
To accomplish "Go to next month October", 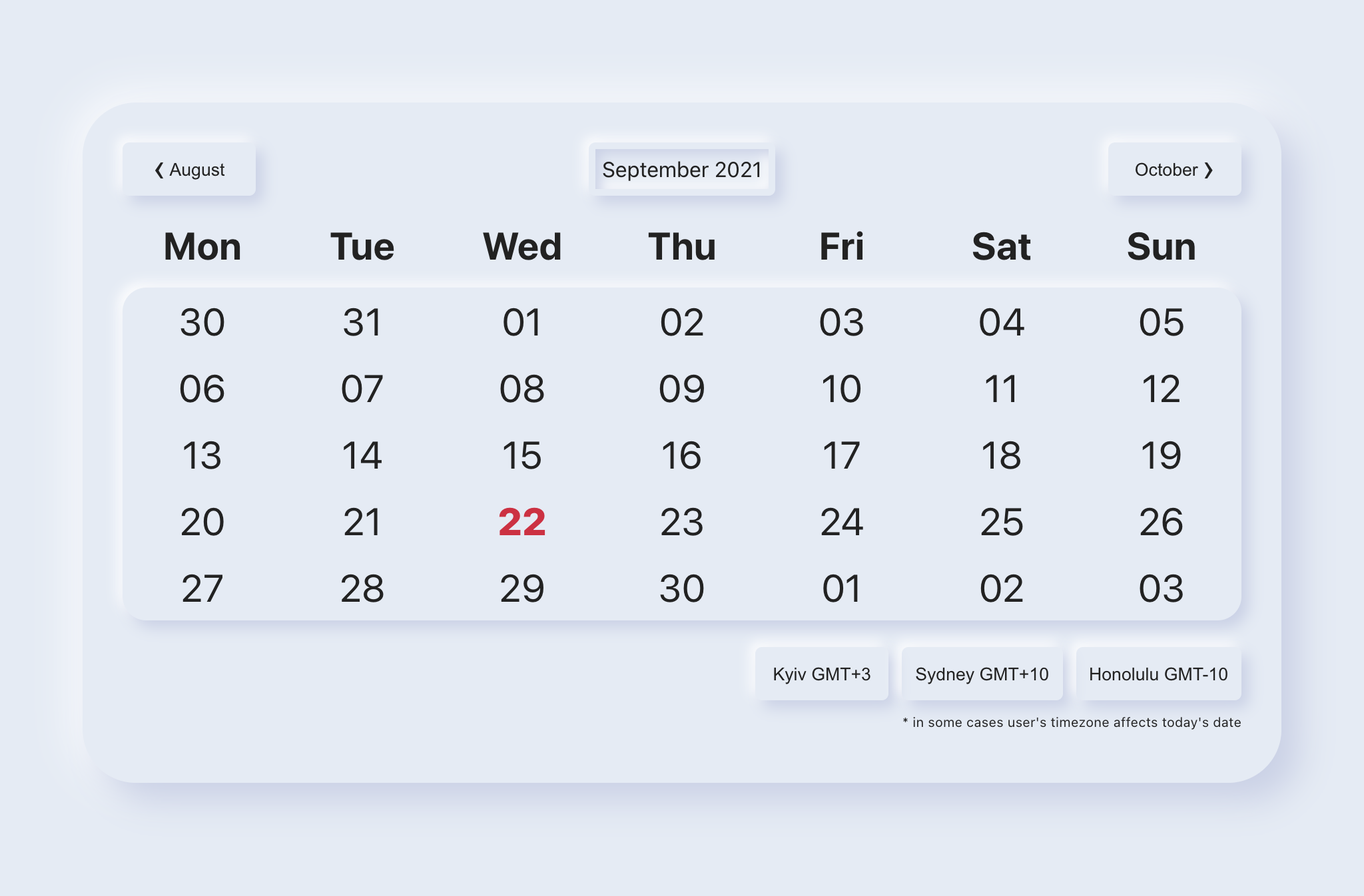I will coord(1174,170).
